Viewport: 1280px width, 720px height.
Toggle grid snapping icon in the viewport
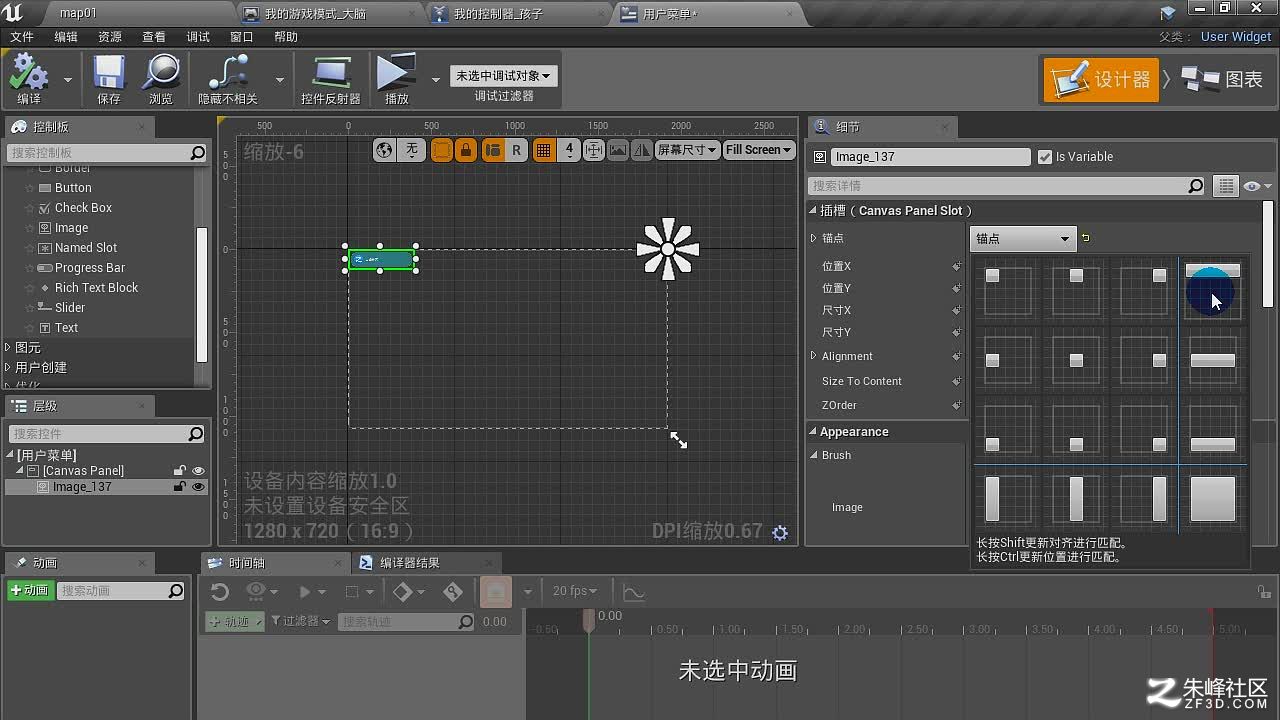click(x=543, y=150)
